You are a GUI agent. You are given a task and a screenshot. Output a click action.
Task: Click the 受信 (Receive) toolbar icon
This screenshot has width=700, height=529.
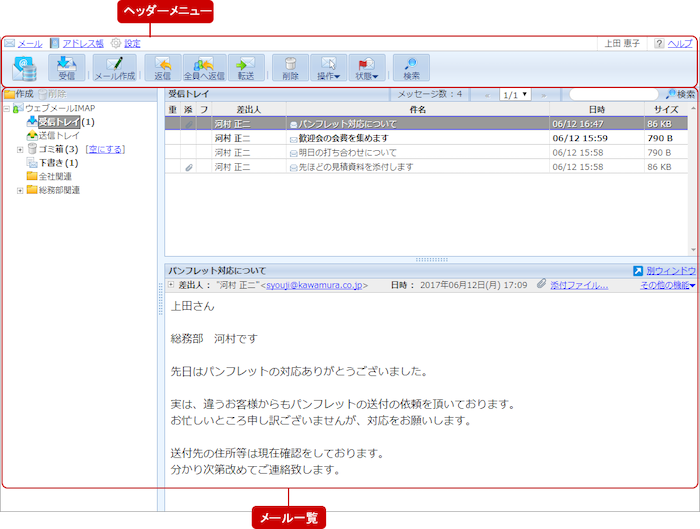click(x=67, y=67)
